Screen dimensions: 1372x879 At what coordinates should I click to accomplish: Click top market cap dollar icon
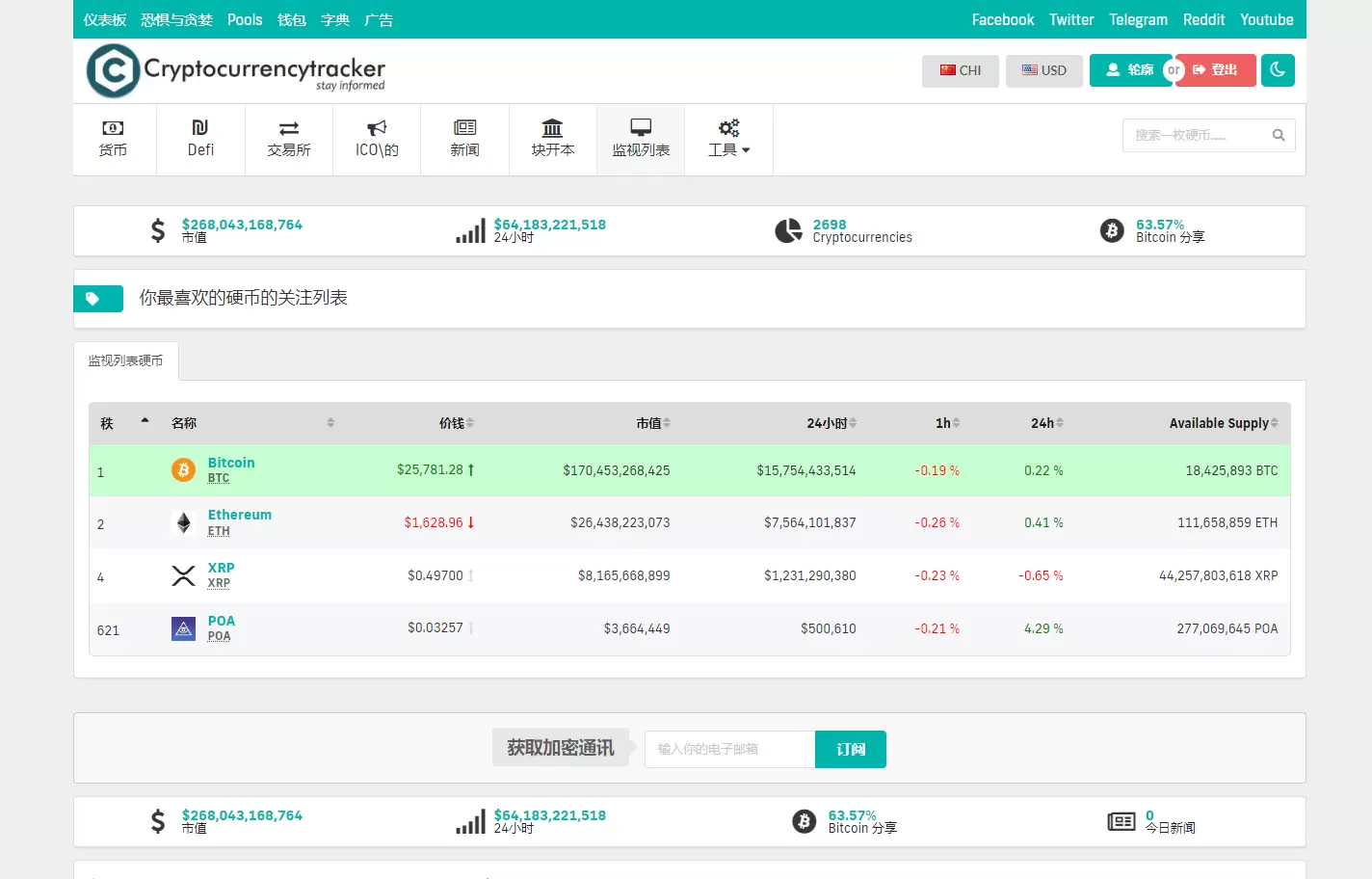[158, 230]
